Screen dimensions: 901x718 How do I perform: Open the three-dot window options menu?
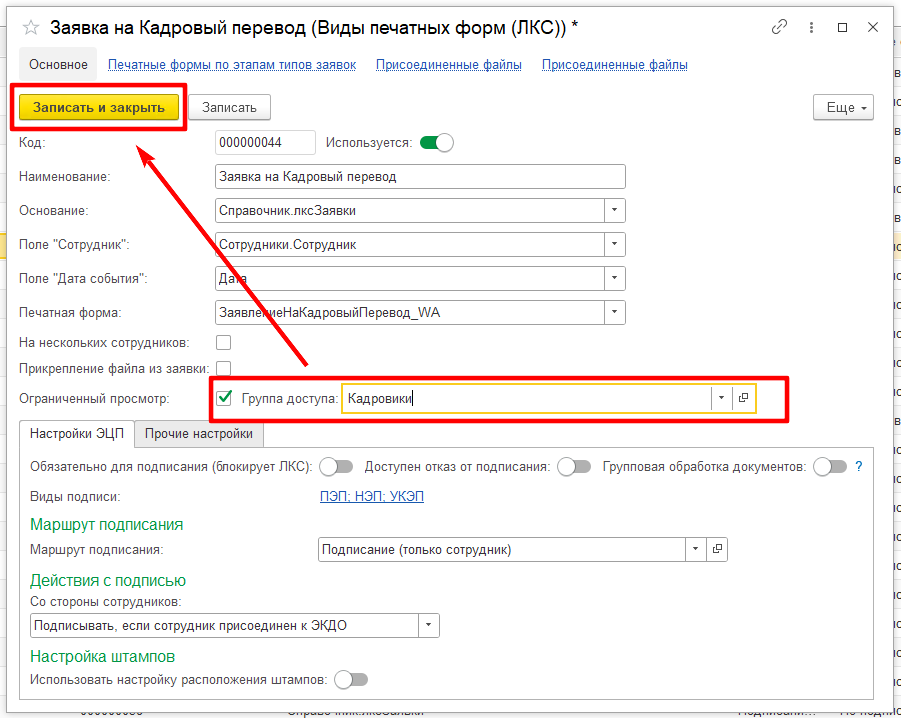pos(811,28)
